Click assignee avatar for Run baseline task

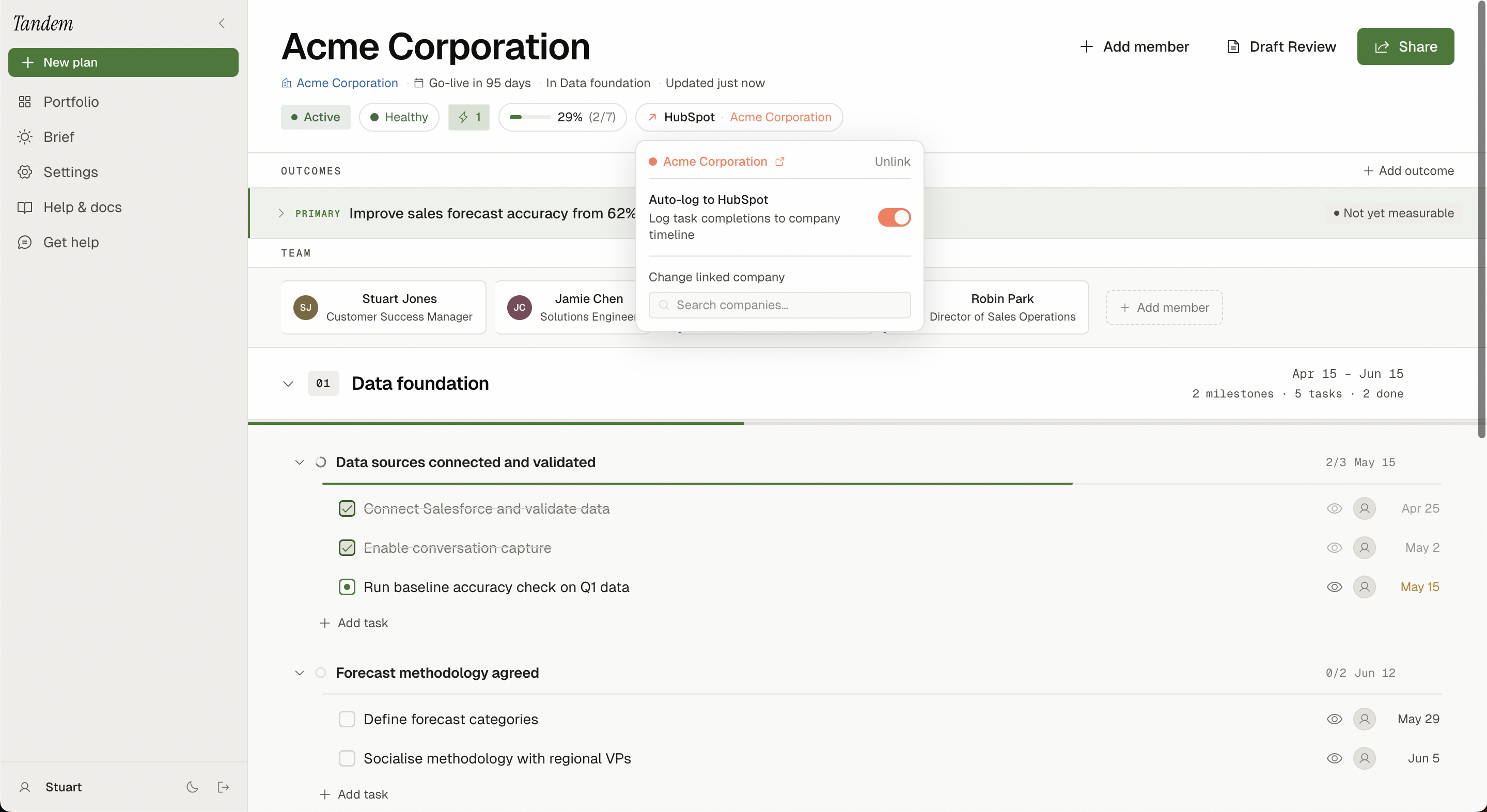coord(1364,587)
